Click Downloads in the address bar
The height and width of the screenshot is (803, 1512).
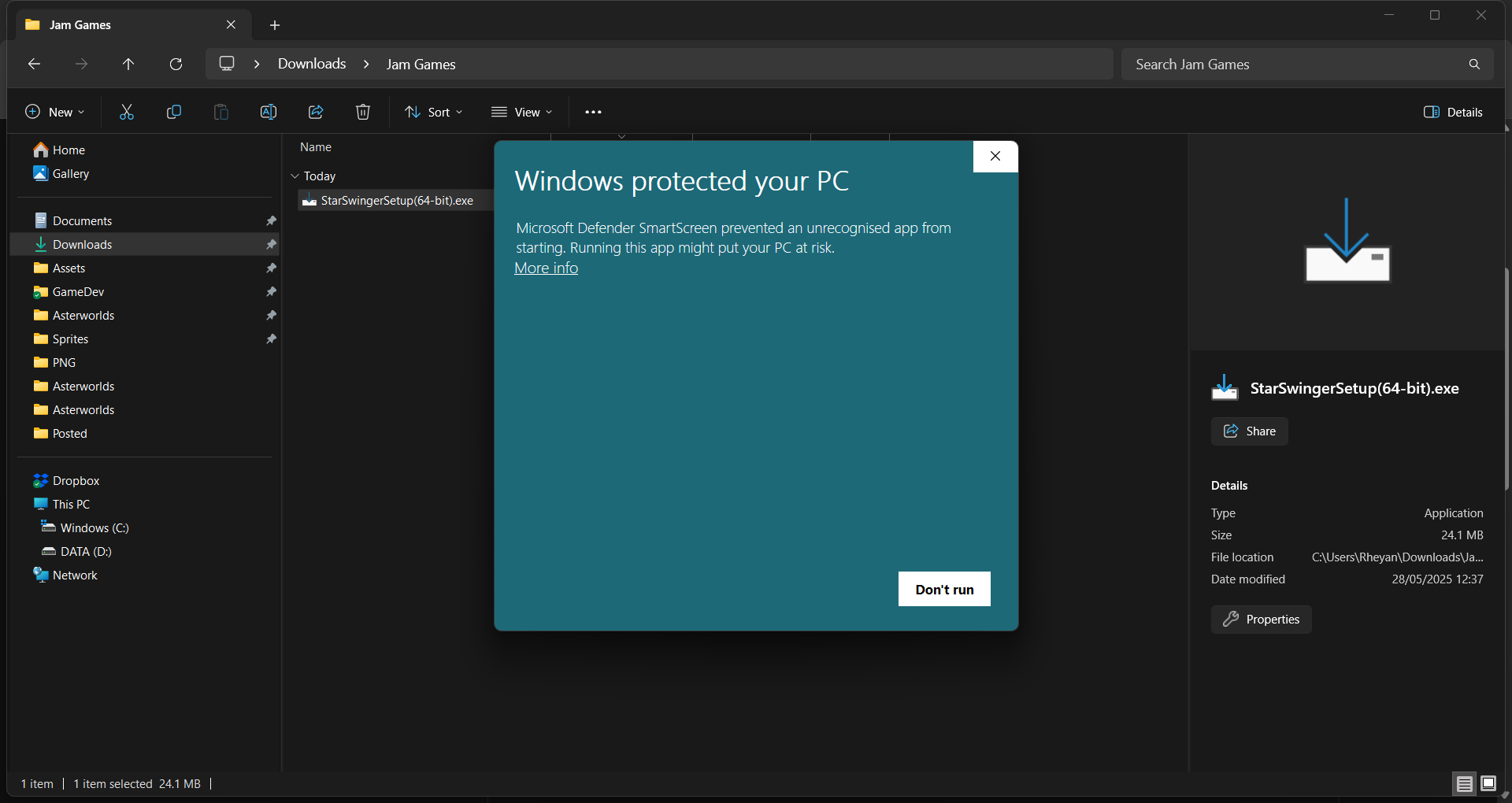(312, 64)
